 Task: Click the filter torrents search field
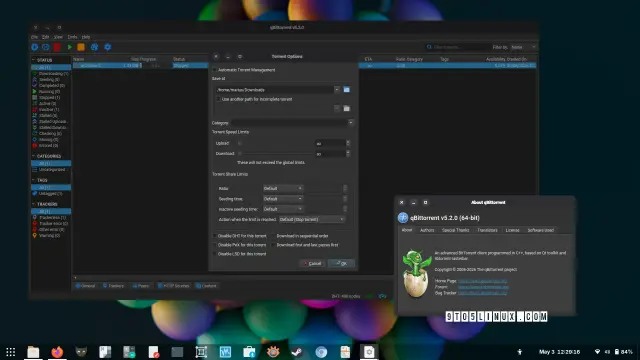(456, 47)
